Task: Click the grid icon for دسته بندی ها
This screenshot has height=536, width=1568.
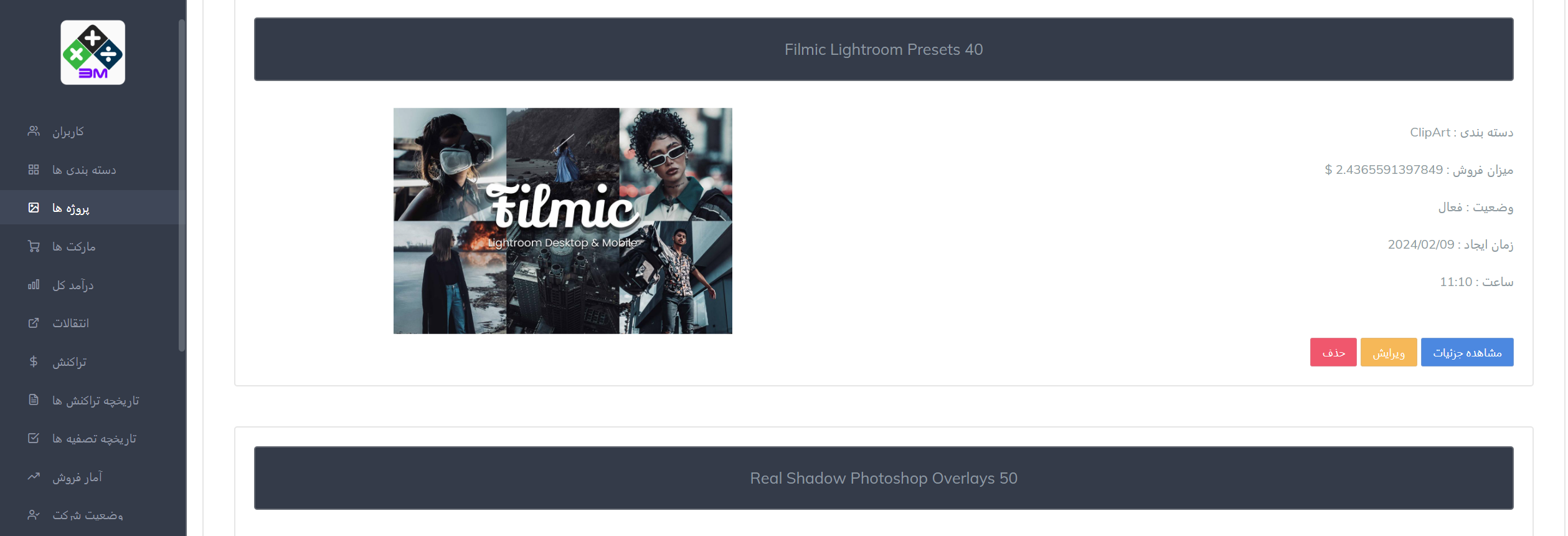Action: point(34,170)
